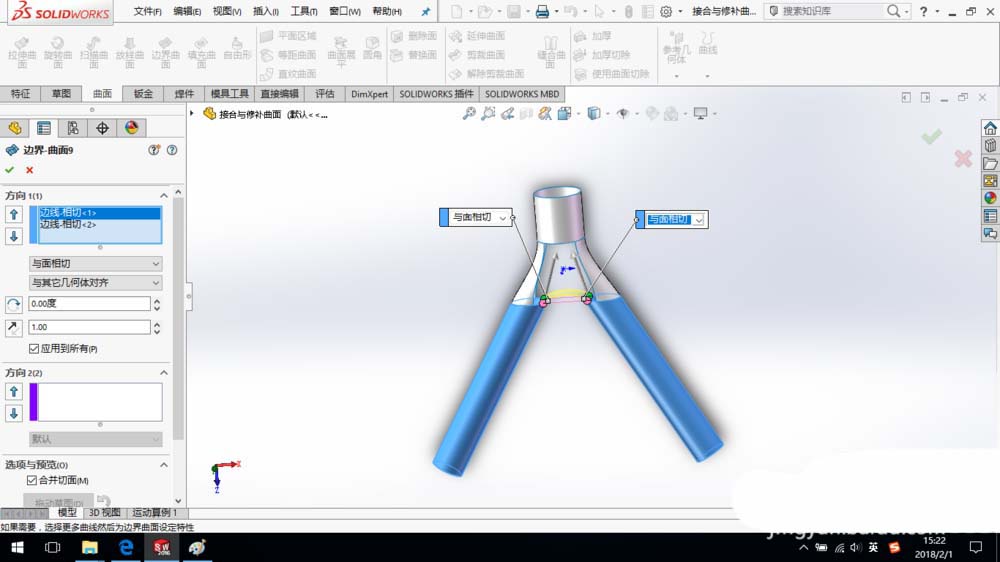
Task: Increase the tangent angle spinner
Action: [x=157, y=300]
